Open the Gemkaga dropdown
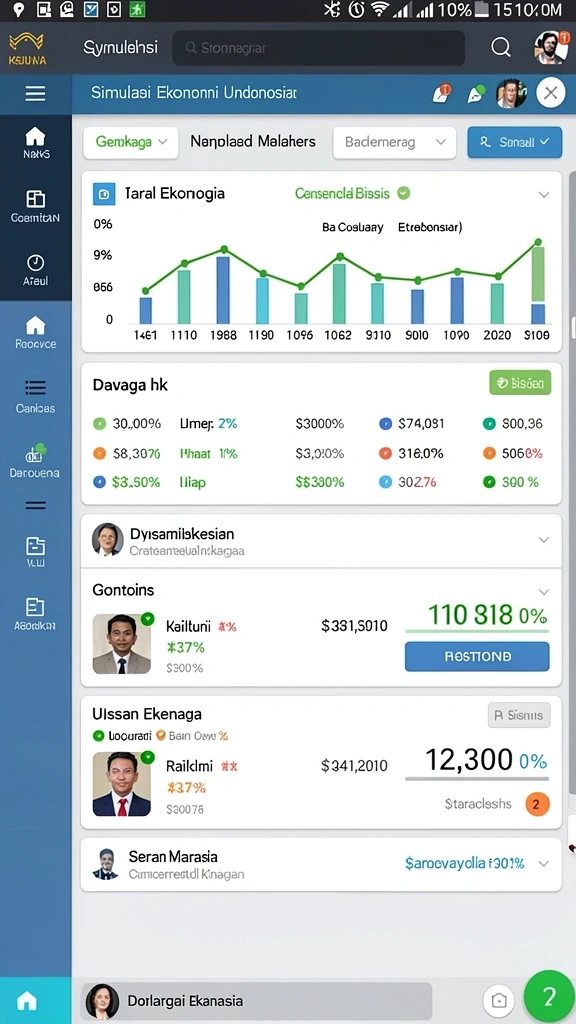The image size is (576, 1024). point(131,142)
